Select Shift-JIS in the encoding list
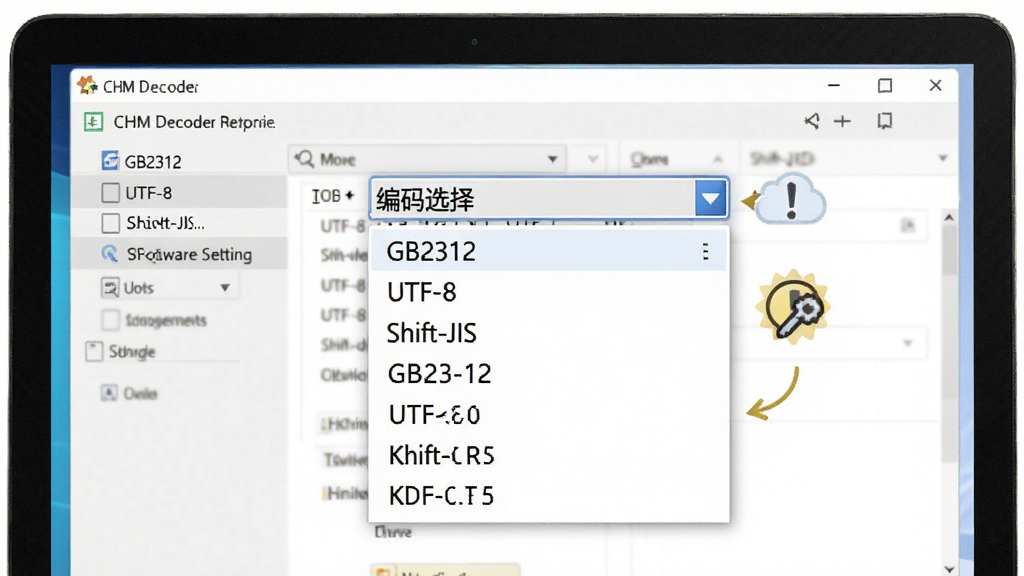The image size is (1024, 576). coord(549,333)
